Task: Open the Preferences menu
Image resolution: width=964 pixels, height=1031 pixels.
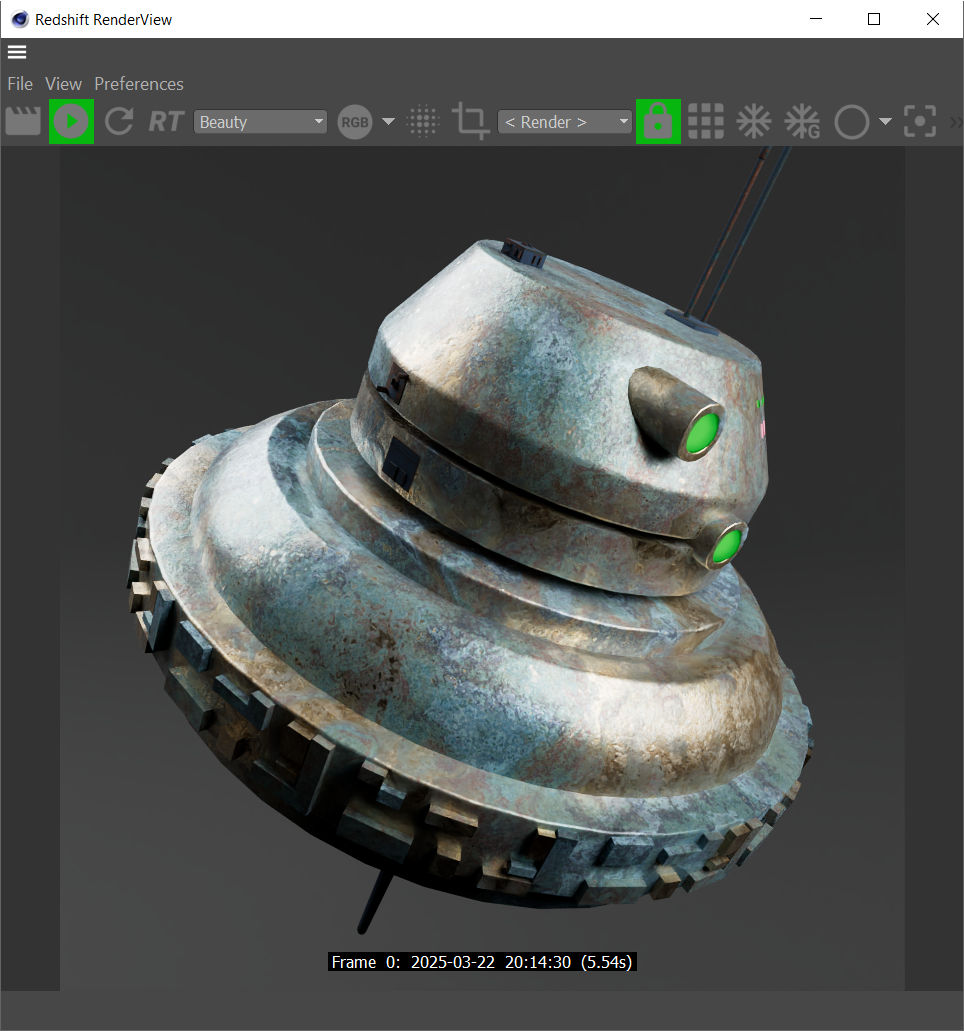Action: 139,84
